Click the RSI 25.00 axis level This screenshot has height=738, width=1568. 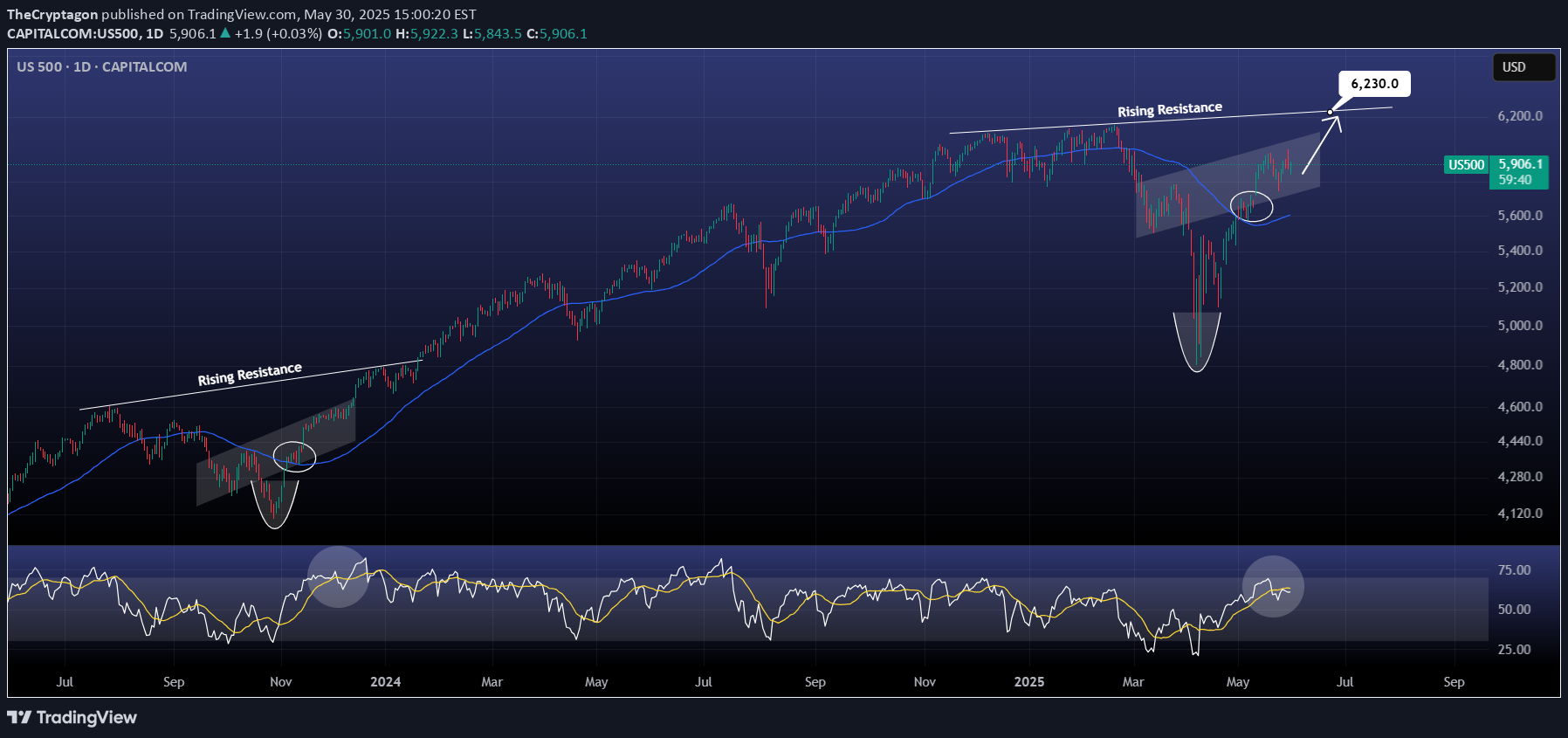[1514, 650]
